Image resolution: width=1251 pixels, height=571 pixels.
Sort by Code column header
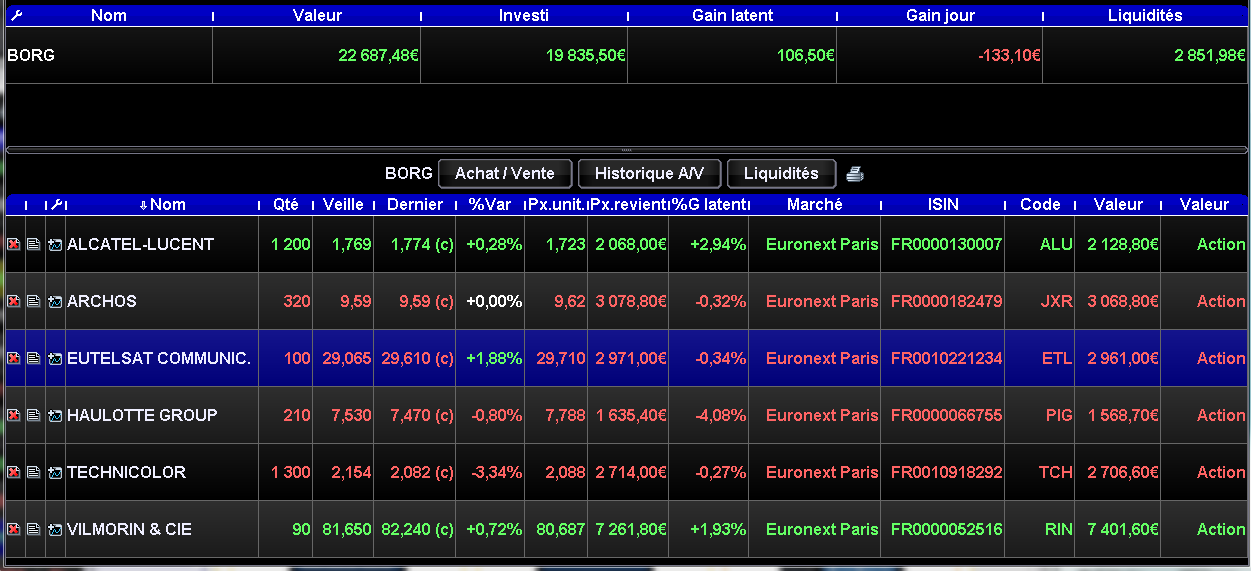[1040, 204]
